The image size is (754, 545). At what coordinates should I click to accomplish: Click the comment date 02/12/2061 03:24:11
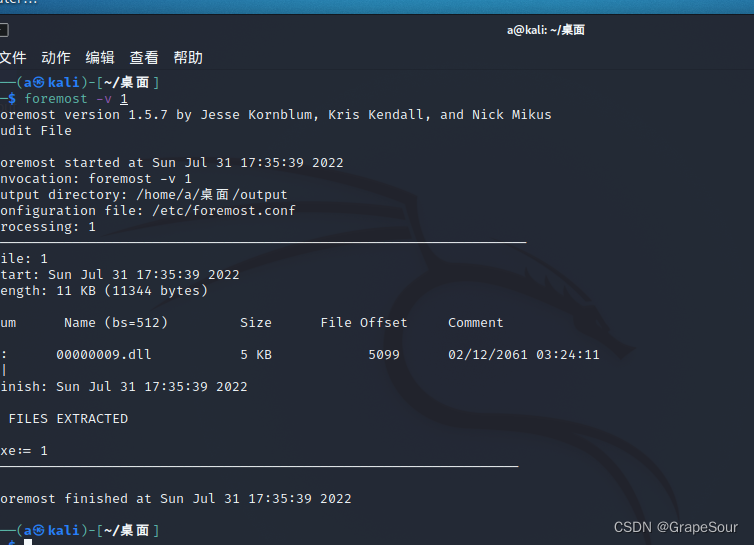click(x=524, y=355)
